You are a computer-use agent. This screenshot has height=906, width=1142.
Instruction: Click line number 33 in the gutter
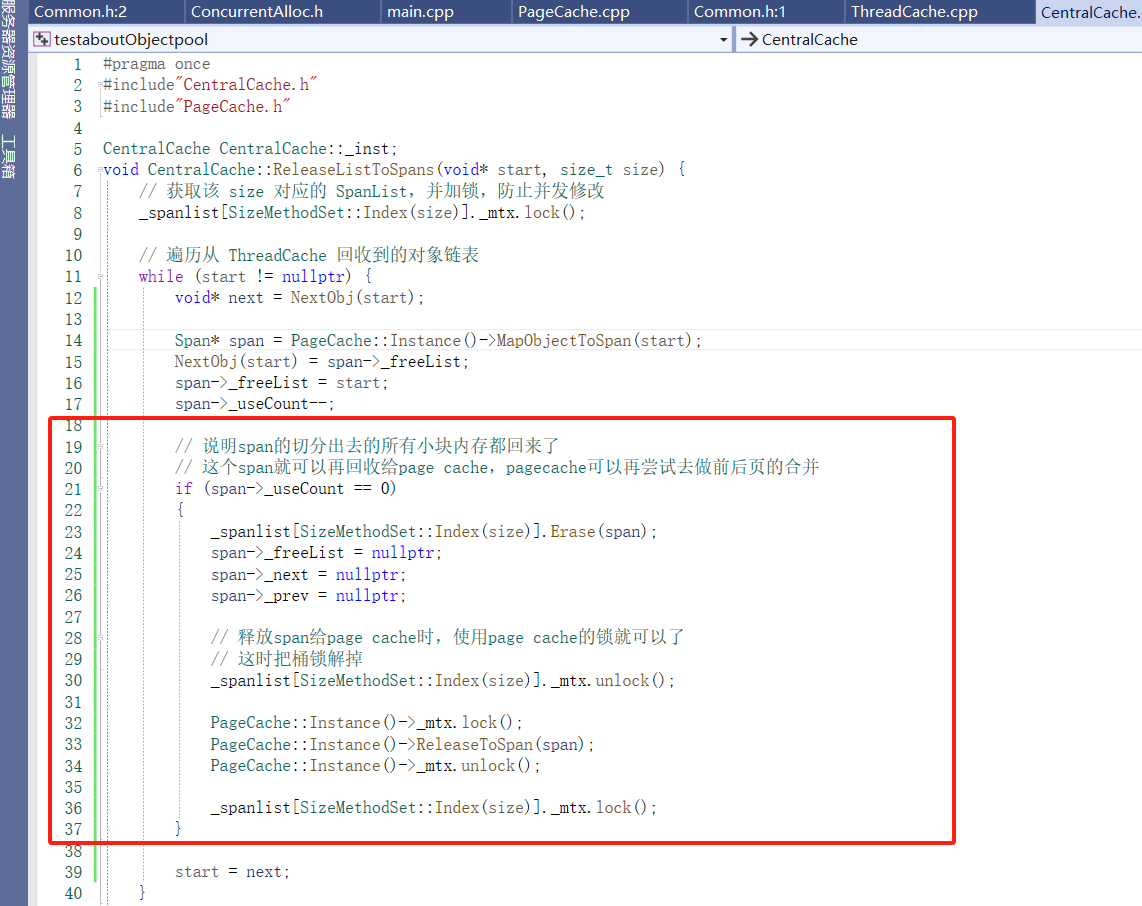(x=74, y=744)
